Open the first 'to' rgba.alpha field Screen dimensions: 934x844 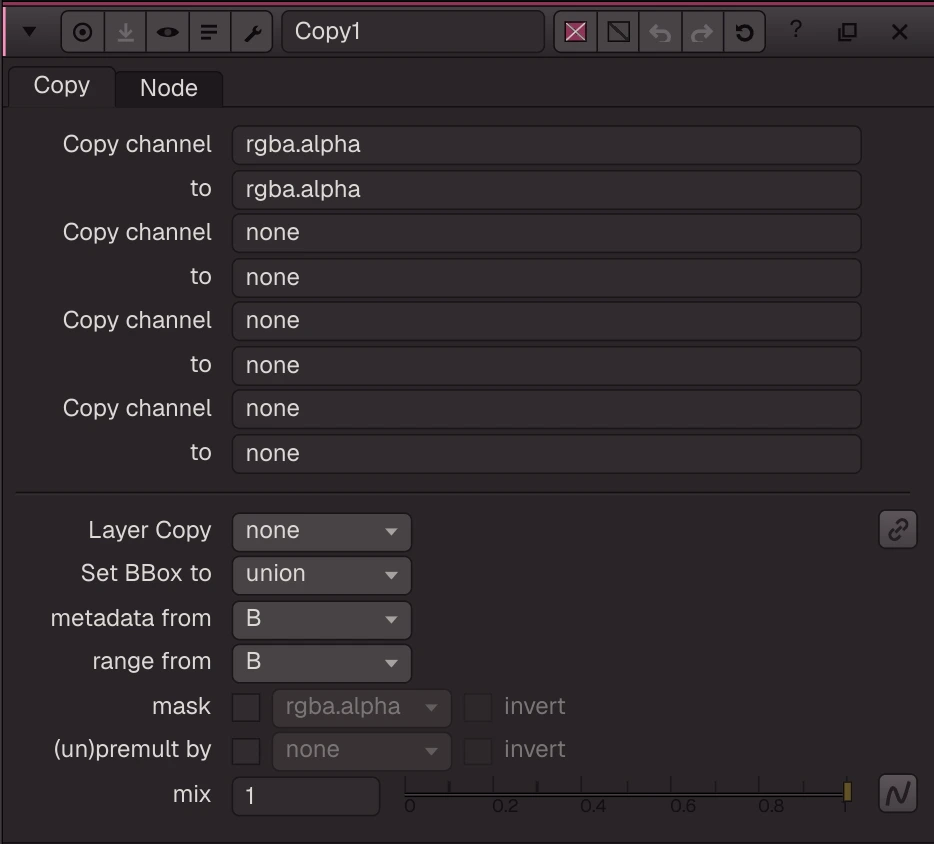546,189
